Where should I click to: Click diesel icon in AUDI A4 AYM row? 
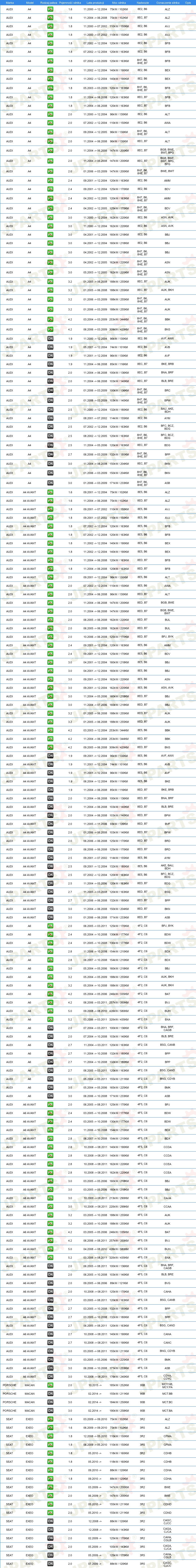50,418
